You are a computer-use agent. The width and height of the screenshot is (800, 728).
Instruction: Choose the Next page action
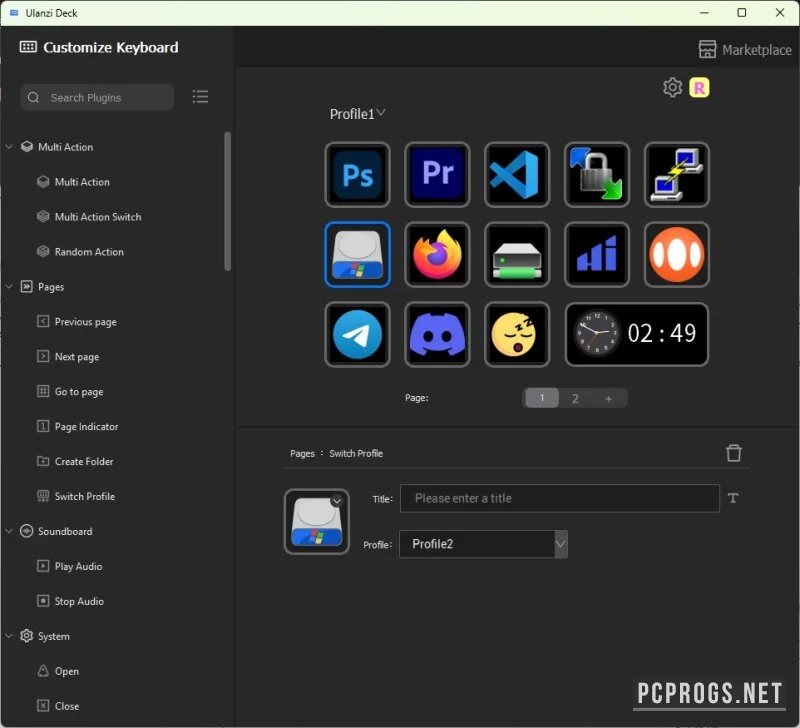coord(68,357)
